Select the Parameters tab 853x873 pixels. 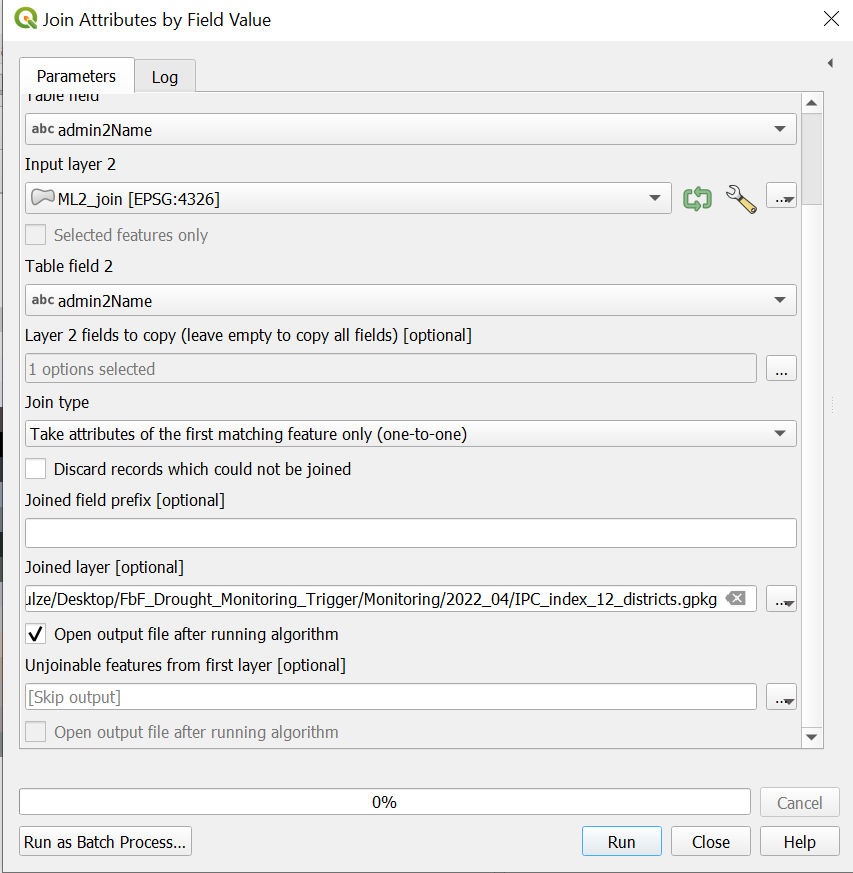pos(76,76)
